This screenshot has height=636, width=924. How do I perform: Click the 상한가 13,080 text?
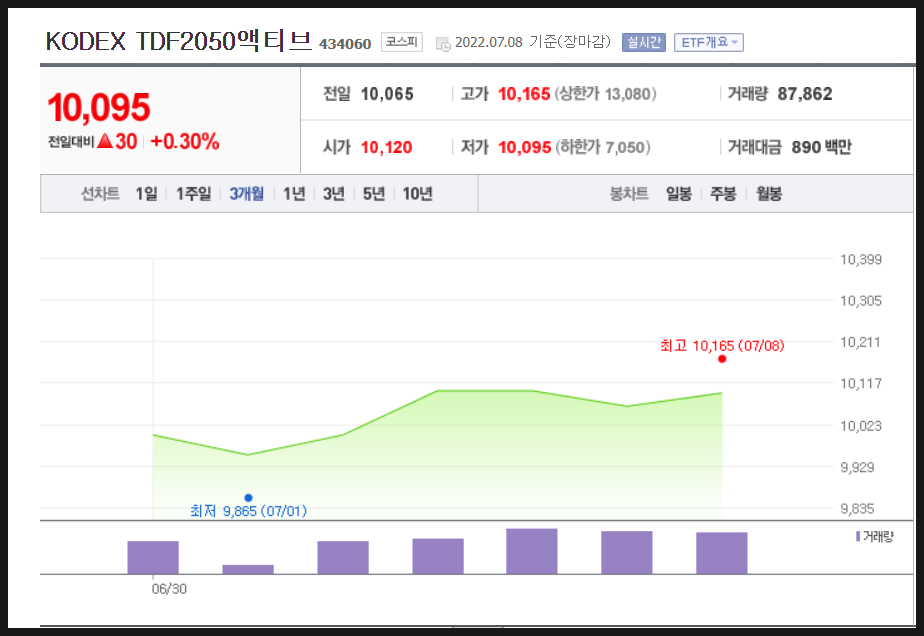coord(605,94)
